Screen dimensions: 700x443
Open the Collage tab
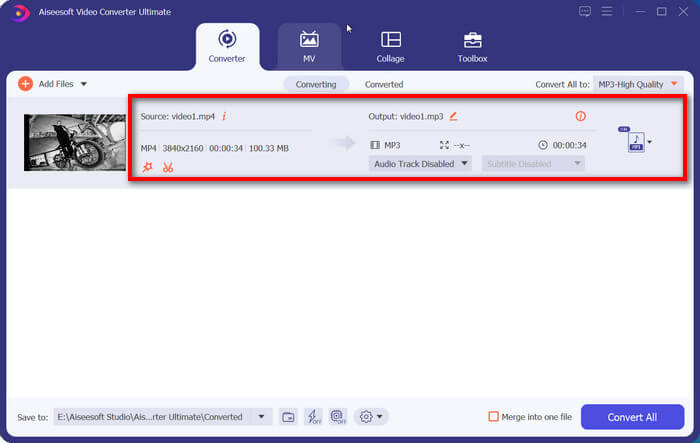point(390,46)
